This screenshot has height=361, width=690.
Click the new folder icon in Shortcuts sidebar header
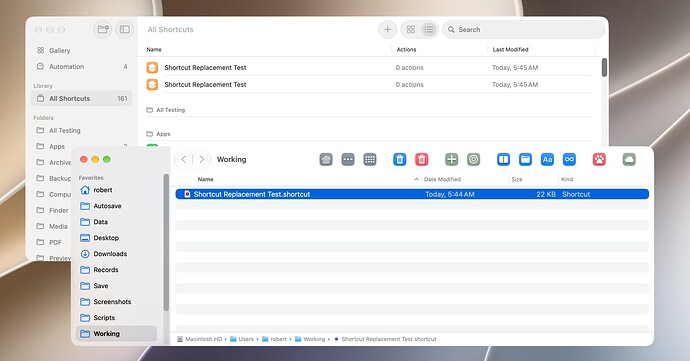coord(103,29)
